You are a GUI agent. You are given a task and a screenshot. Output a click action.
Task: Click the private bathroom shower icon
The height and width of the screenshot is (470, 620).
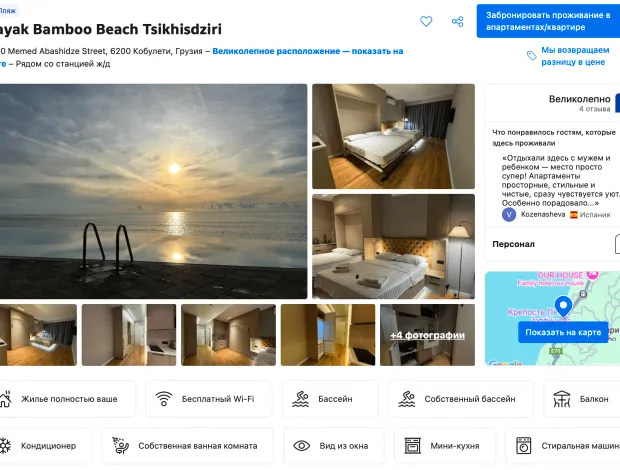pyautogui.click(x=120, y=446)
